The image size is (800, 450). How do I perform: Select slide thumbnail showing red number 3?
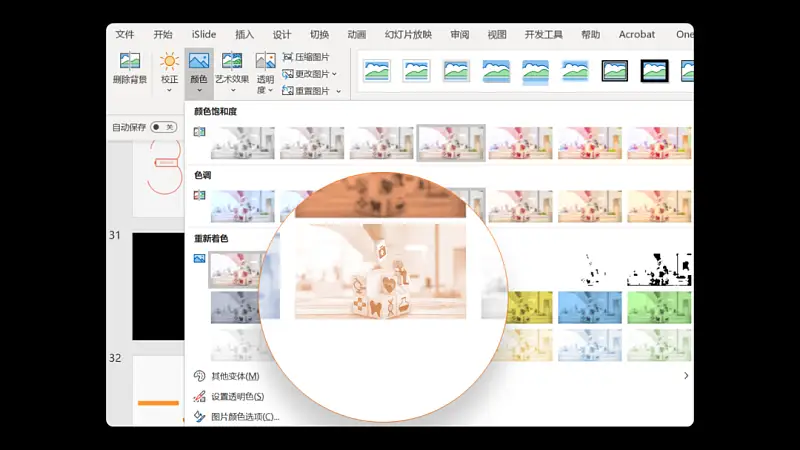pos(158,179)
